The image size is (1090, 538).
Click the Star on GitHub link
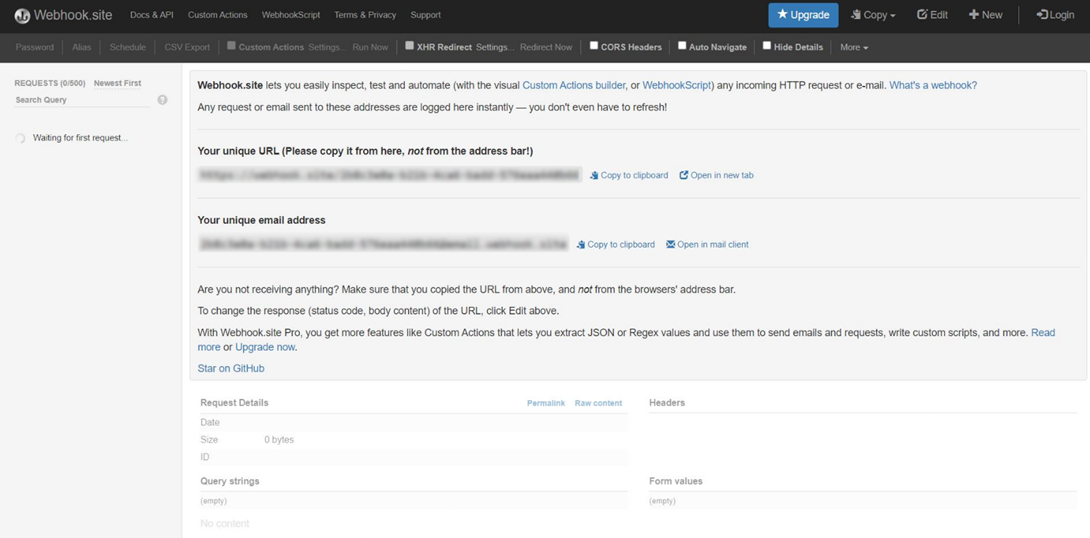click(x=231, y=368)
